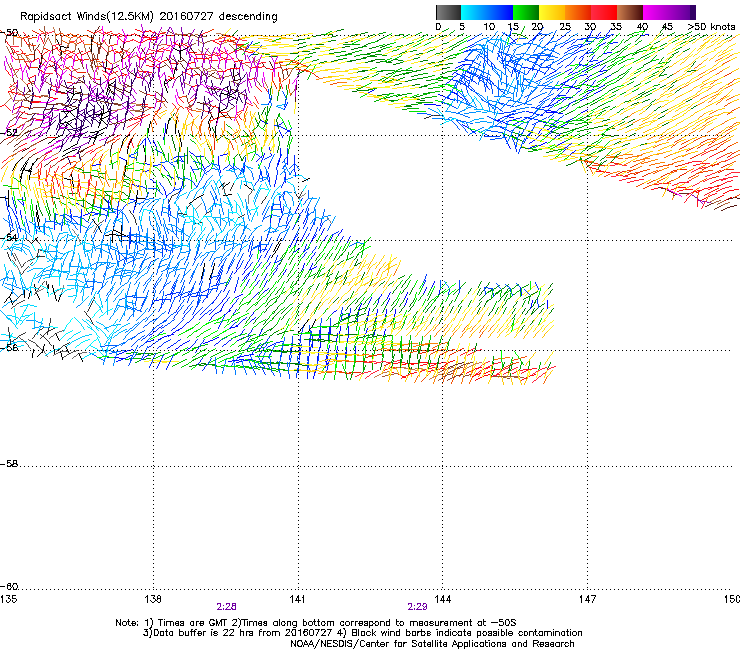Select the red 30-35 knots legend color
This screenshot has height=650, width=740.
pyautogui.click(x=604, y=12)
